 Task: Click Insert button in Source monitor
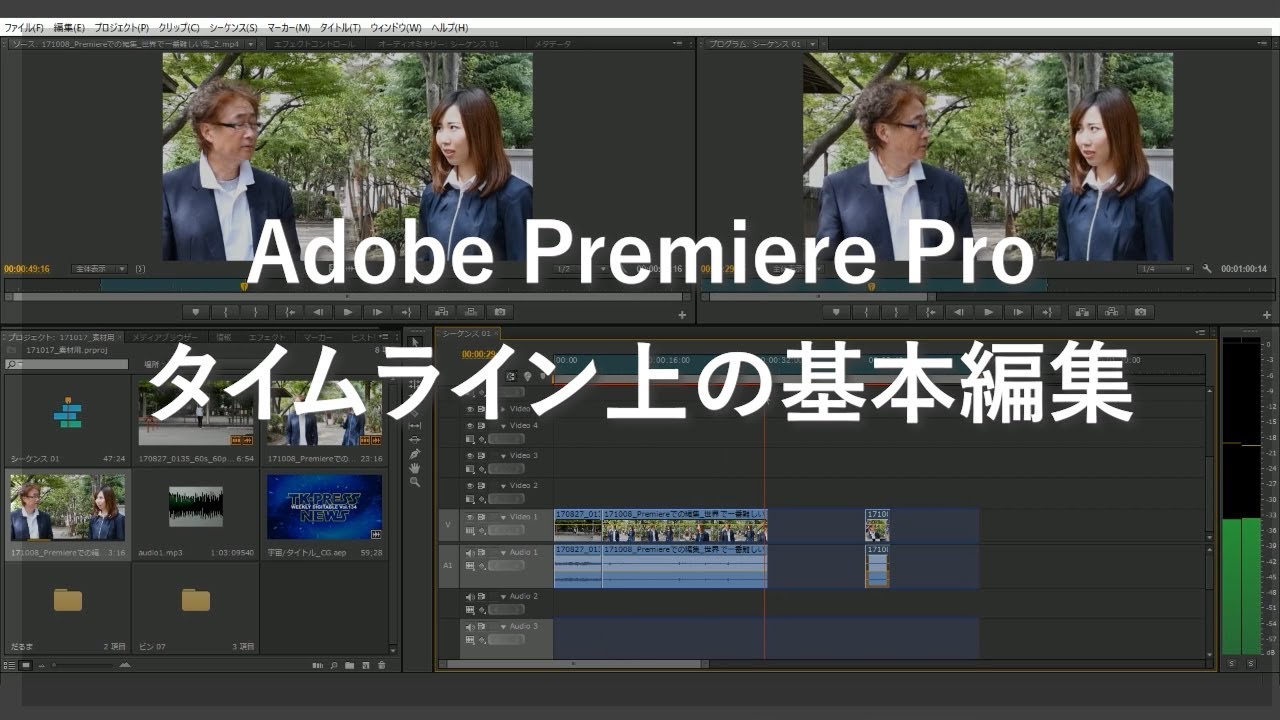(x=441, y=312)
